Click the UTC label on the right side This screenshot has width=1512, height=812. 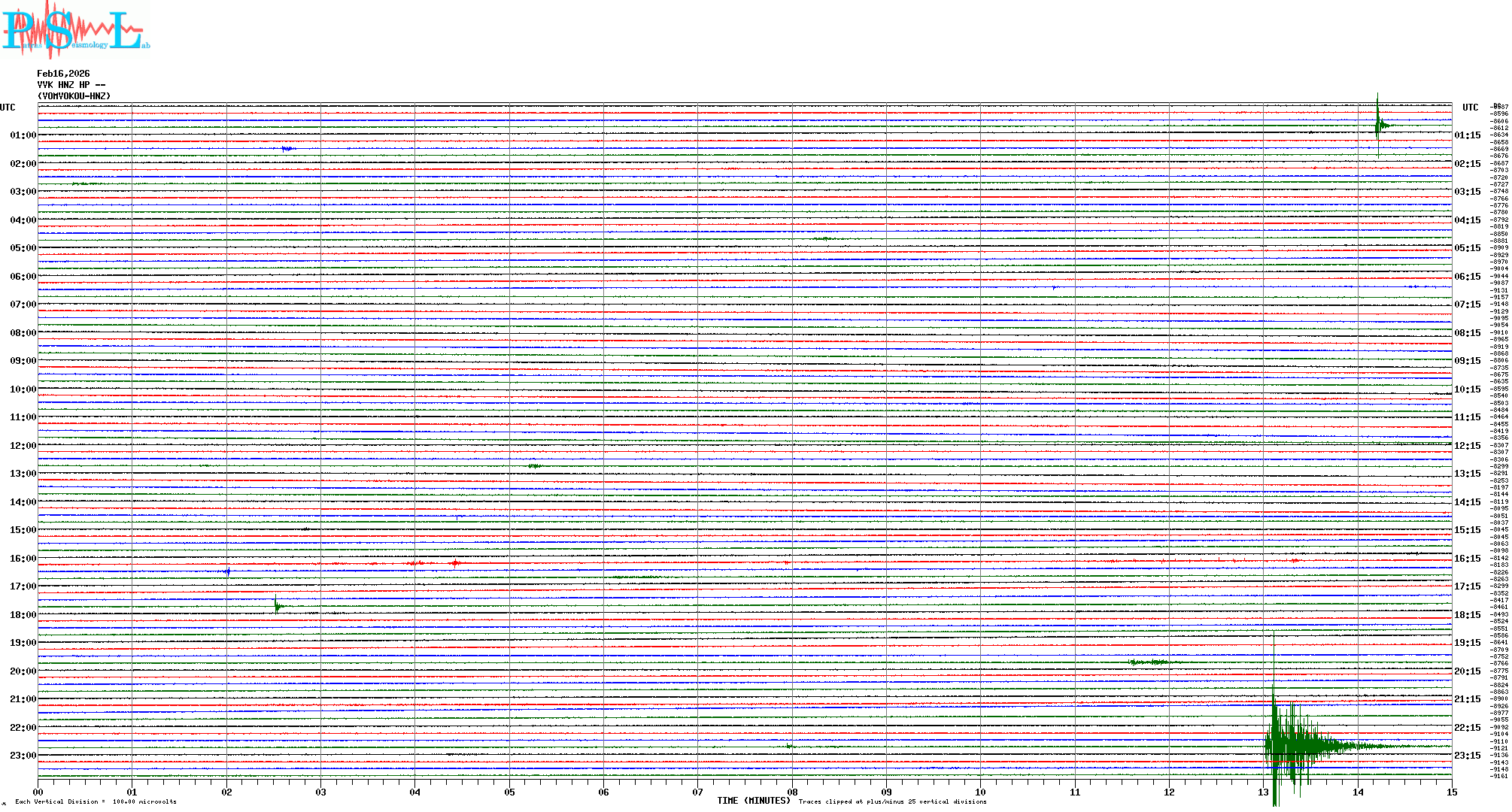1470,108
